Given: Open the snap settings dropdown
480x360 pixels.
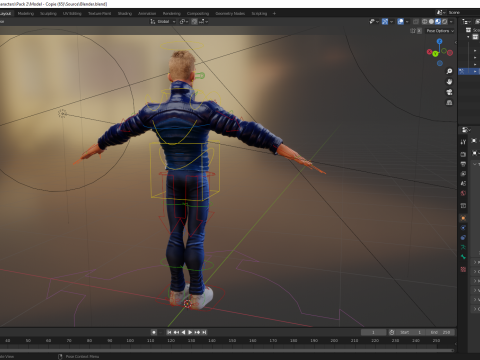Looking at the screenshot, I should (203, 21).
